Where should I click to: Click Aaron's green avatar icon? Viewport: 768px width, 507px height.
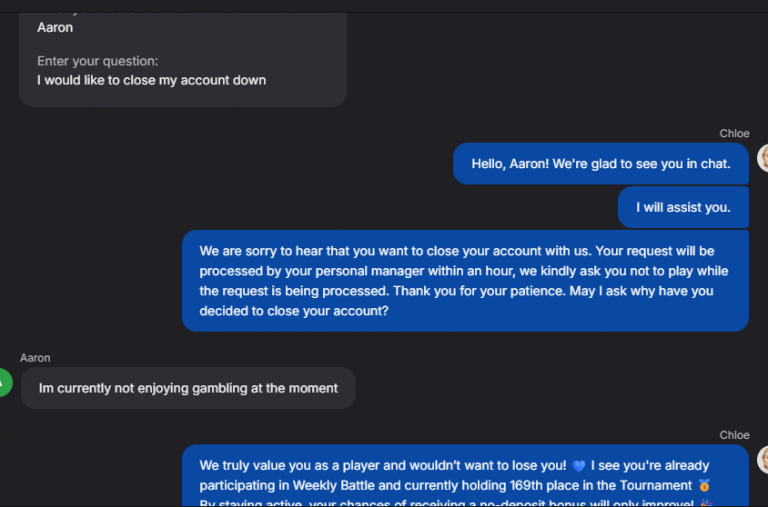[5, 382]
